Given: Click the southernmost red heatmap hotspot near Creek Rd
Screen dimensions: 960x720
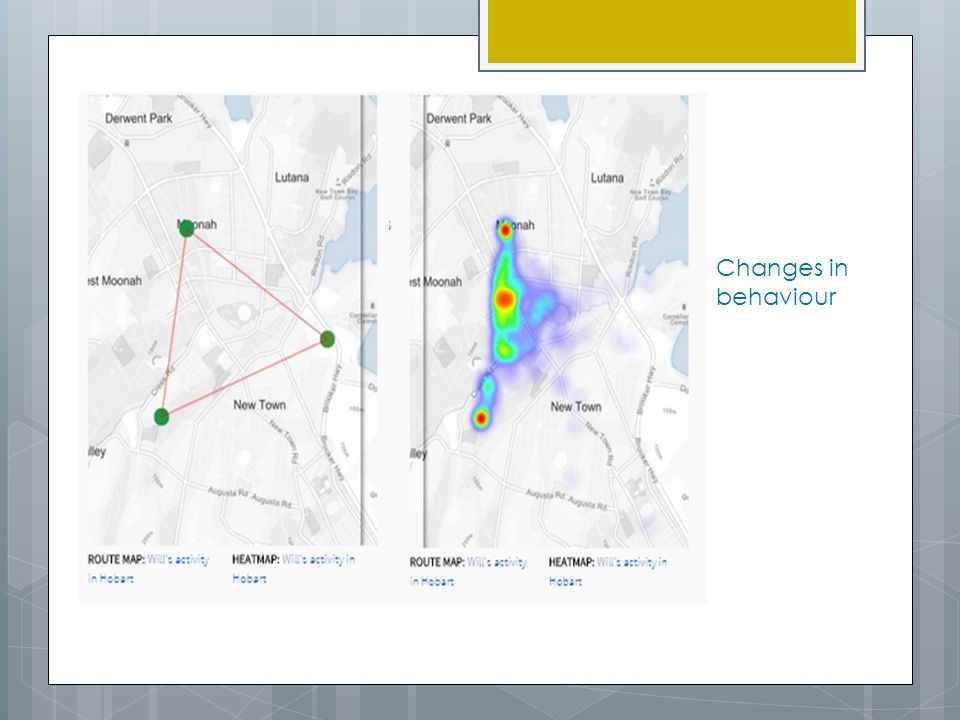Looking at the screenshot, I should 481,418.
